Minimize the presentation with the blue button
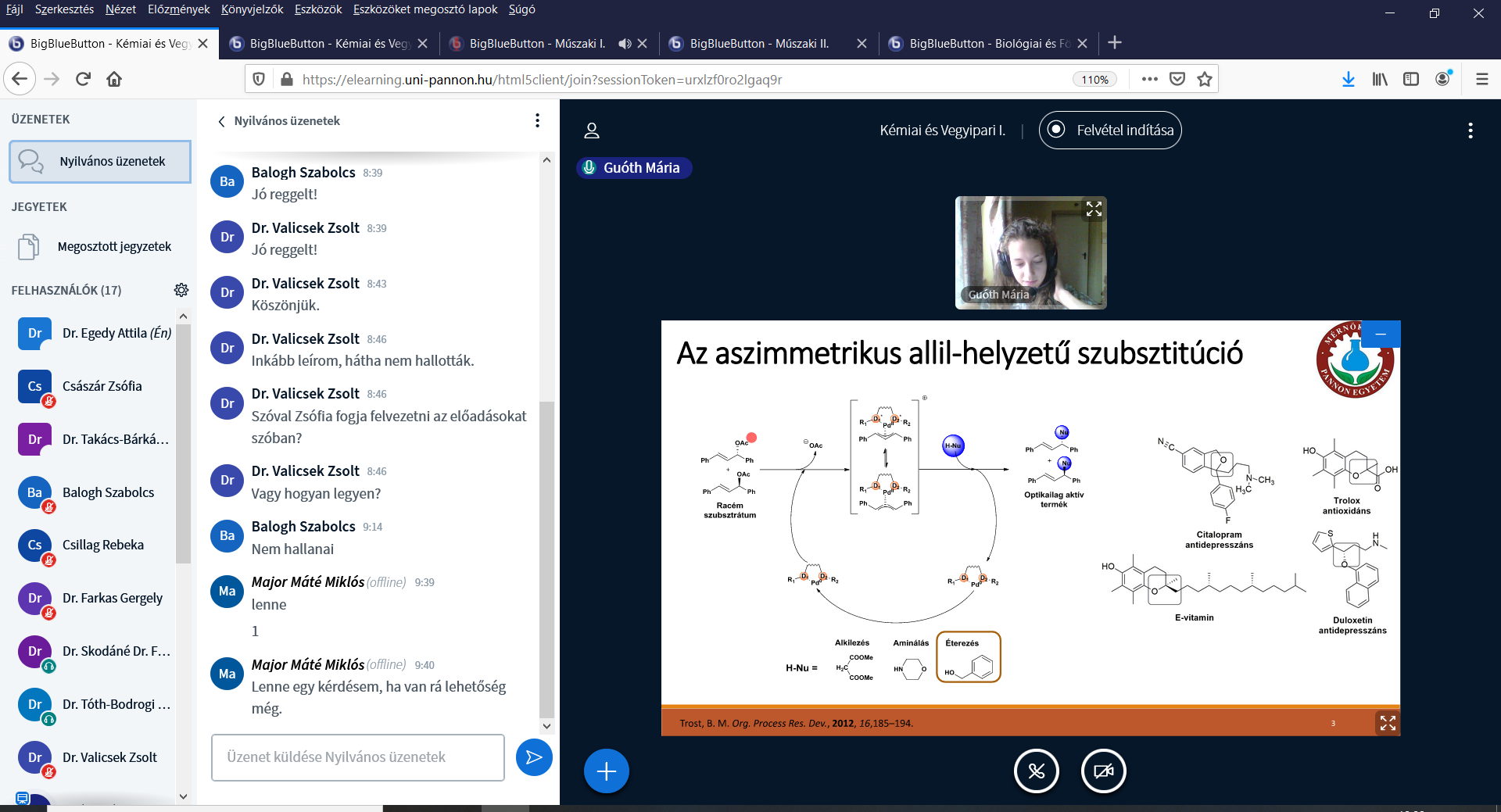 click(x=1381, y=334)
